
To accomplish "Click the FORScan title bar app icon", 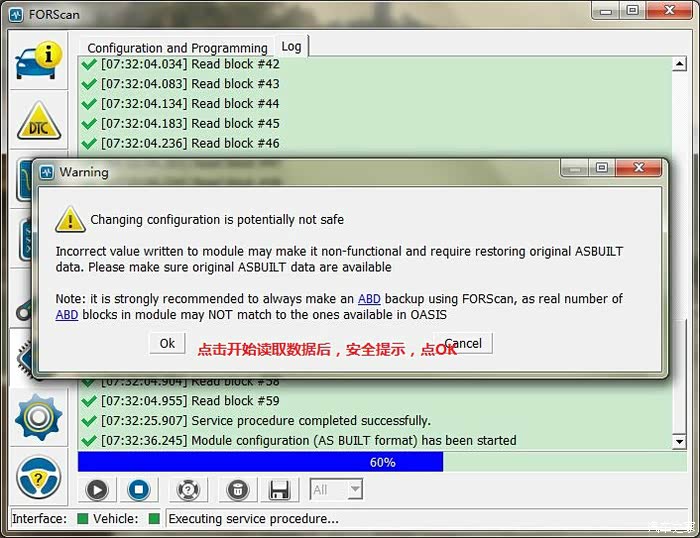I will (x=17, y=15).
